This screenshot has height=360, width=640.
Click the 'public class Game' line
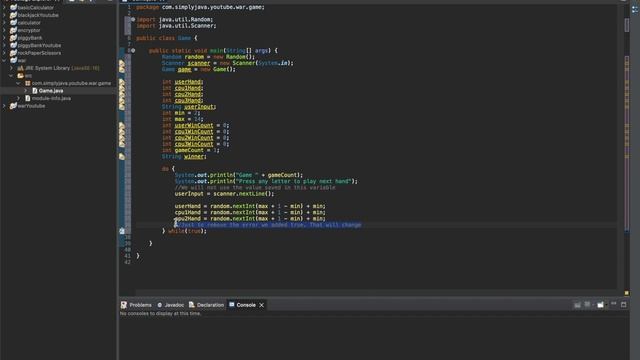pos(167,38)
